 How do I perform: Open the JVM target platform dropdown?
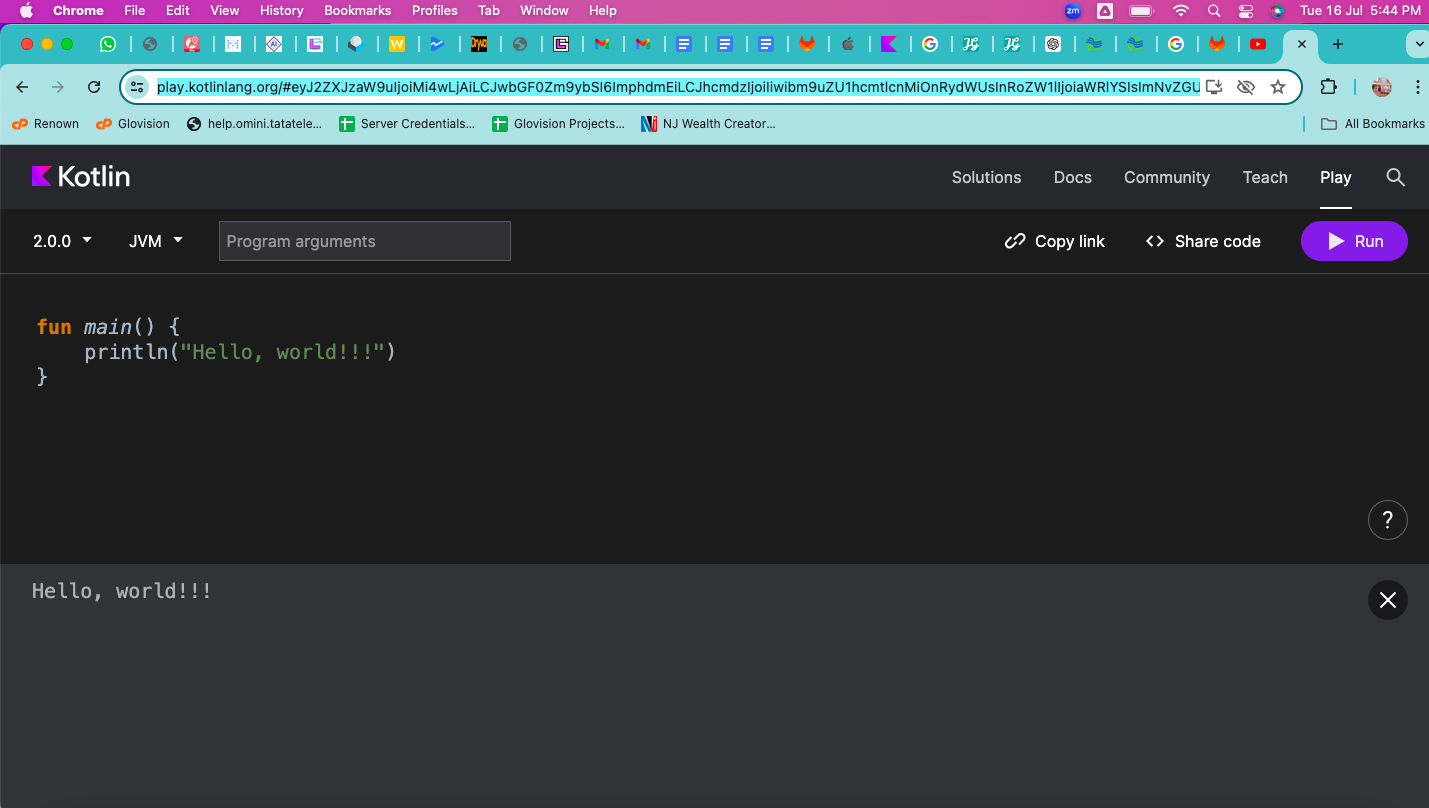(x=156, y=241)
